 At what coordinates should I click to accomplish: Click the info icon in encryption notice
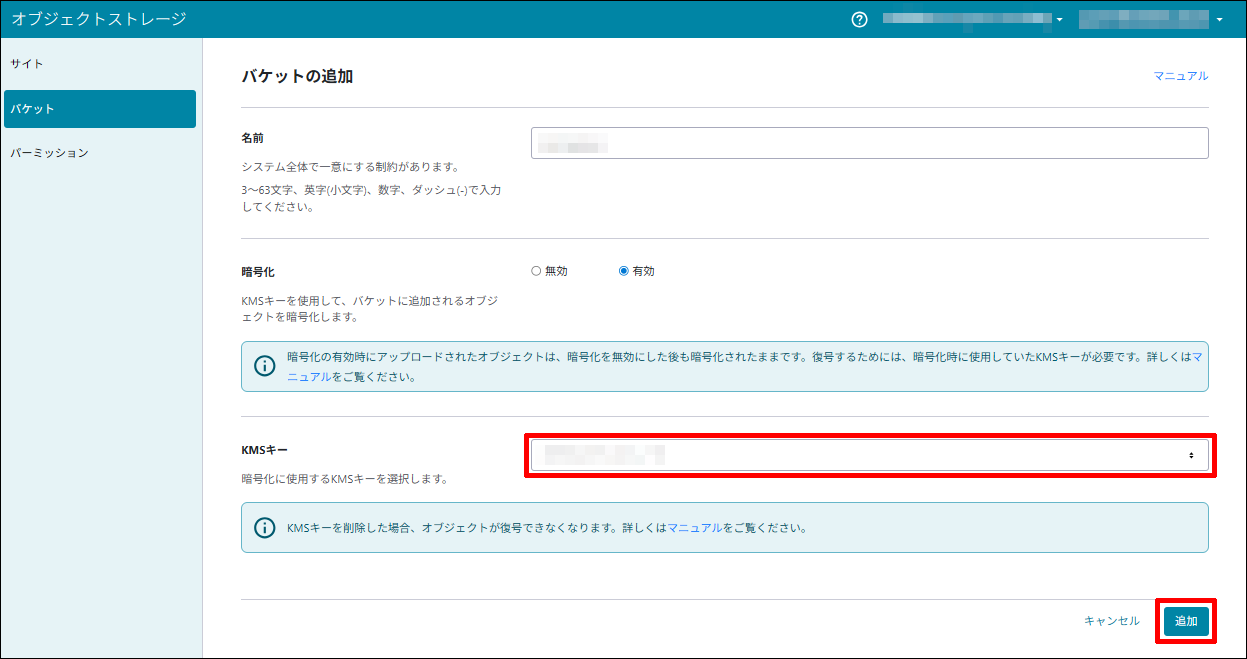264,366
